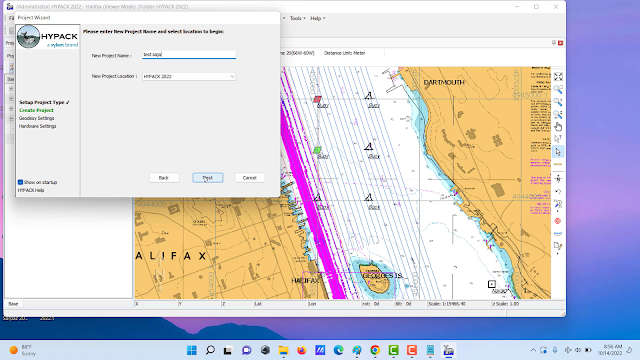Viewport: 640px width, 360px height.
Task: Click the undo curved arrow icon in map toolbar
Action: 558,191
